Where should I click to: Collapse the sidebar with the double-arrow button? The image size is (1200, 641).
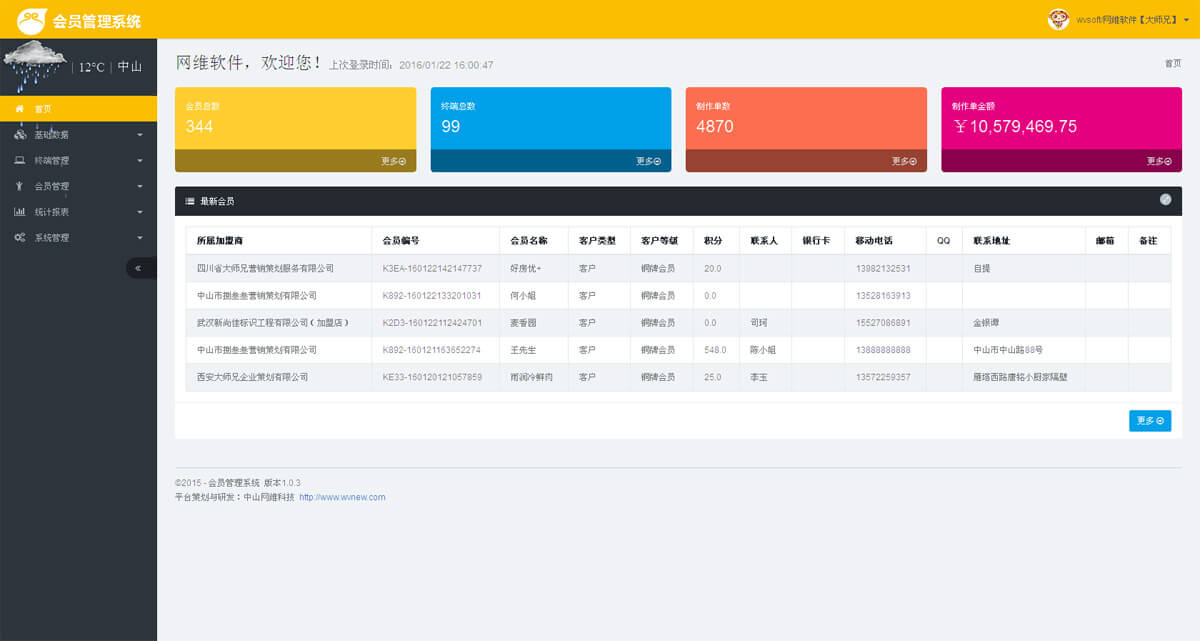[138, 268]
